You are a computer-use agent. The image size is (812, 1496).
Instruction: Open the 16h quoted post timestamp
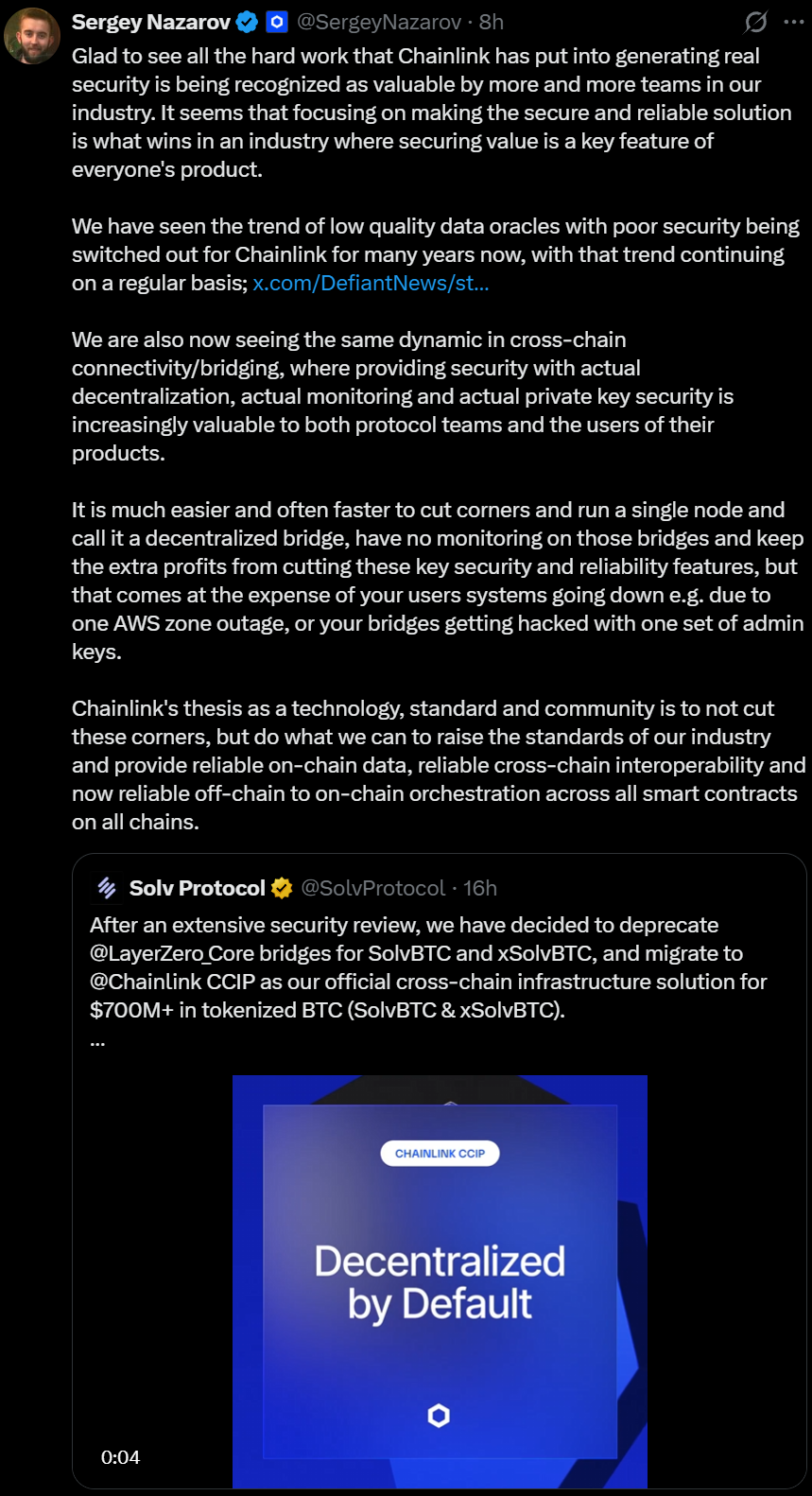[x=480, y=888]
